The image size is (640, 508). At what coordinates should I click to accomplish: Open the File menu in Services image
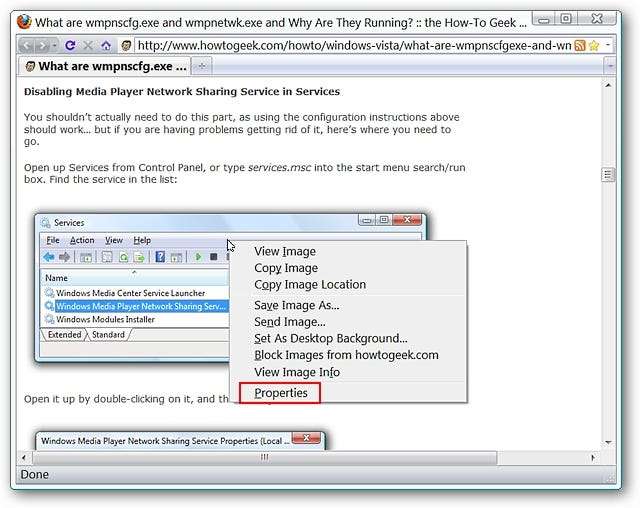pos(53,240)
